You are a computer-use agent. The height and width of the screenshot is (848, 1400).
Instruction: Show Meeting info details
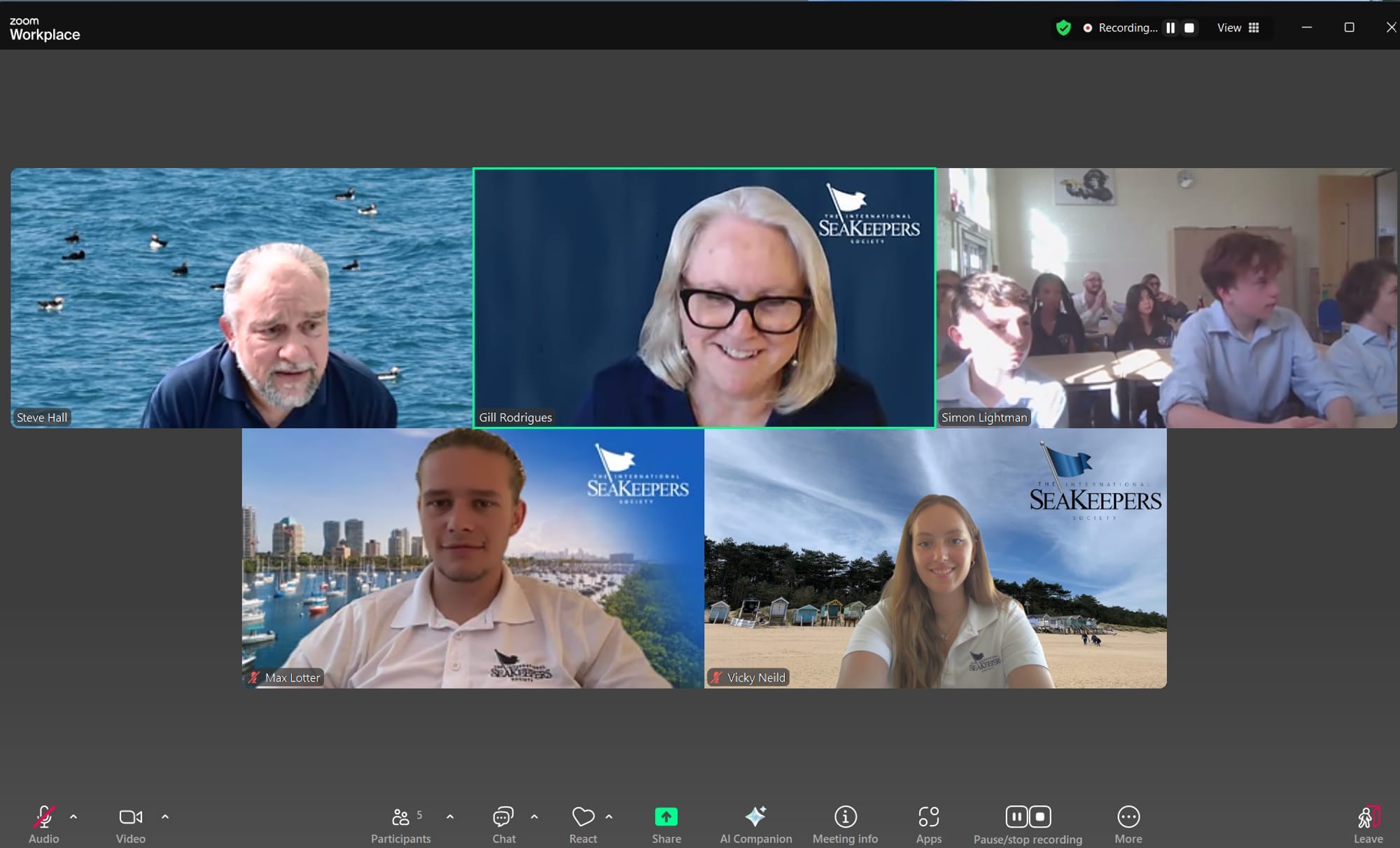846,824
